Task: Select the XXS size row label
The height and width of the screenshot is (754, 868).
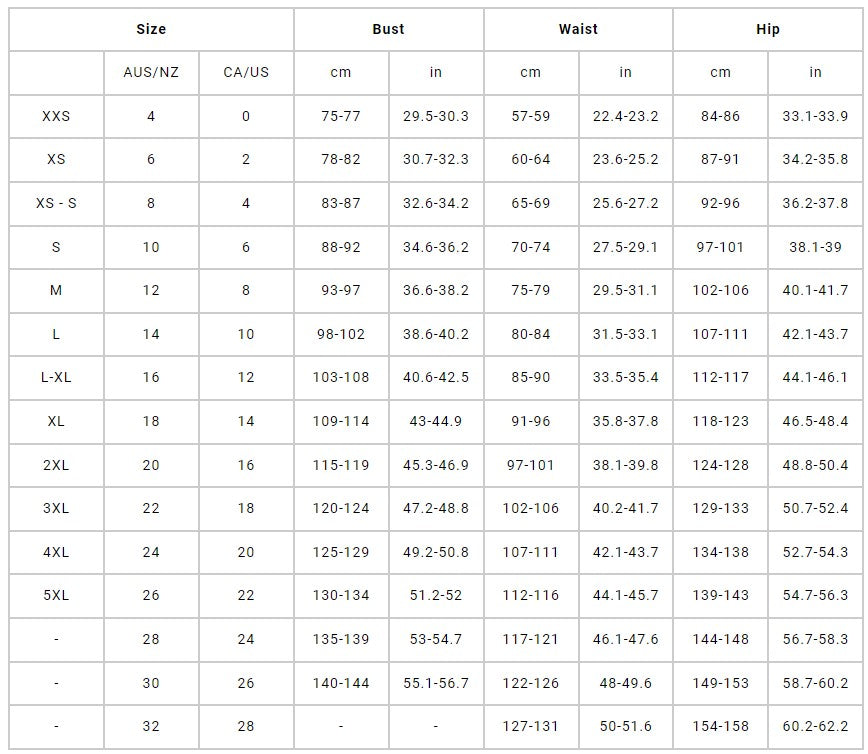Action: 56,116
